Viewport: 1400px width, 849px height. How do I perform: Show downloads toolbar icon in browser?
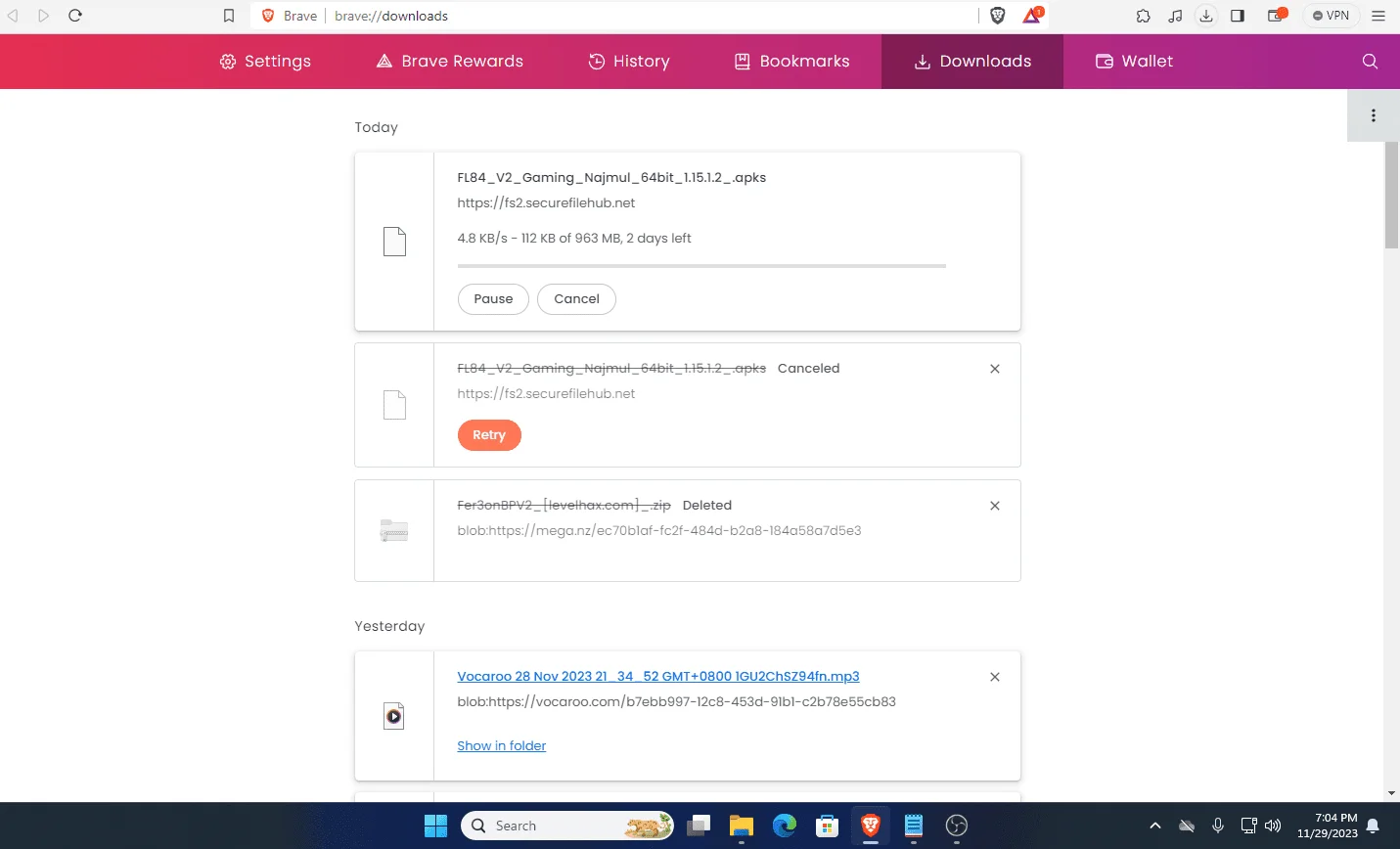(x=1206, y=16)
